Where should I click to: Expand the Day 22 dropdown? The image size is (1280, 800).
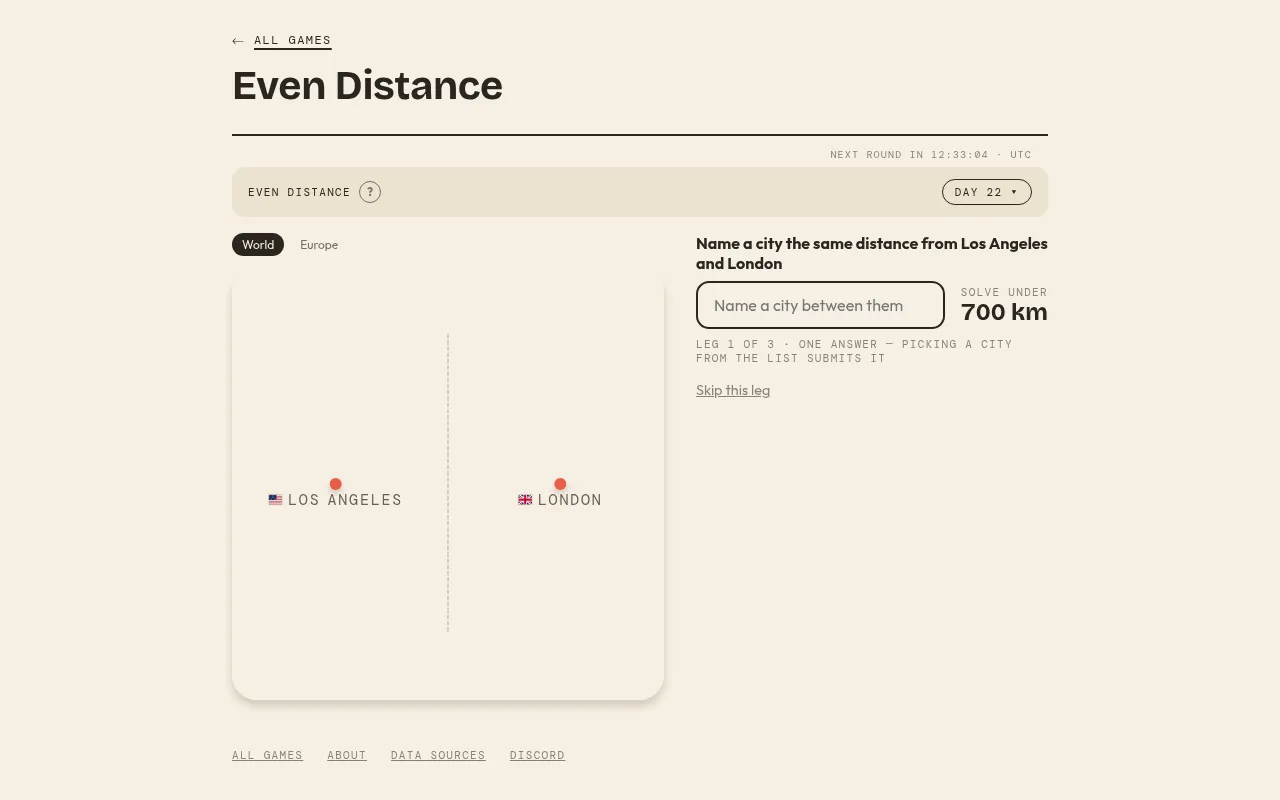[x=986, y=192]
